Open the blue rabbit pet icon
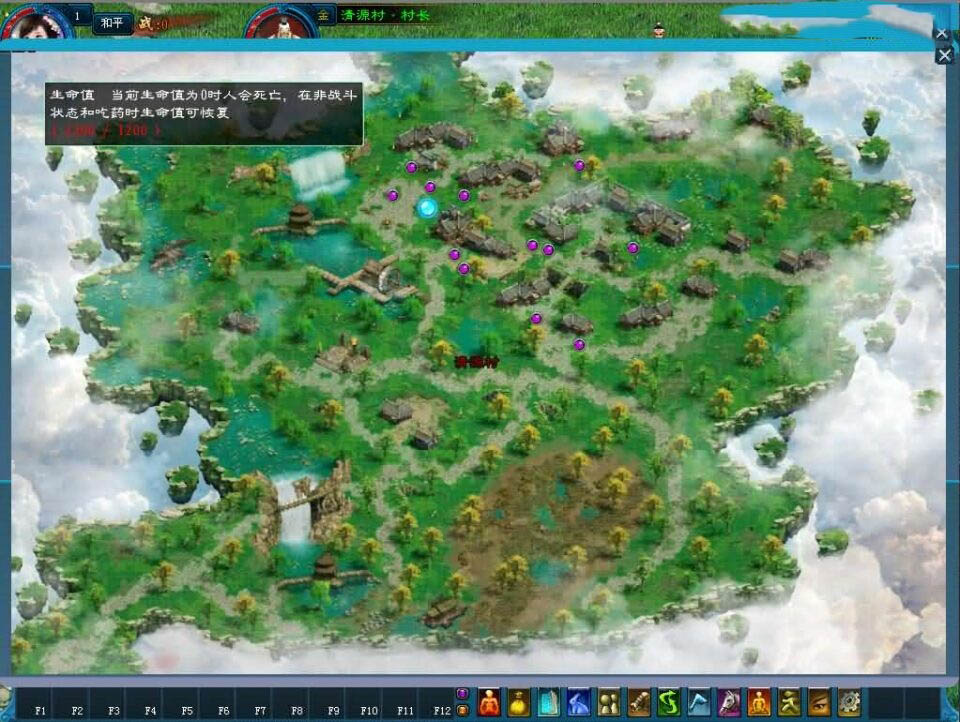This screenshot has width=960, height=722. (x=579, y=702)
